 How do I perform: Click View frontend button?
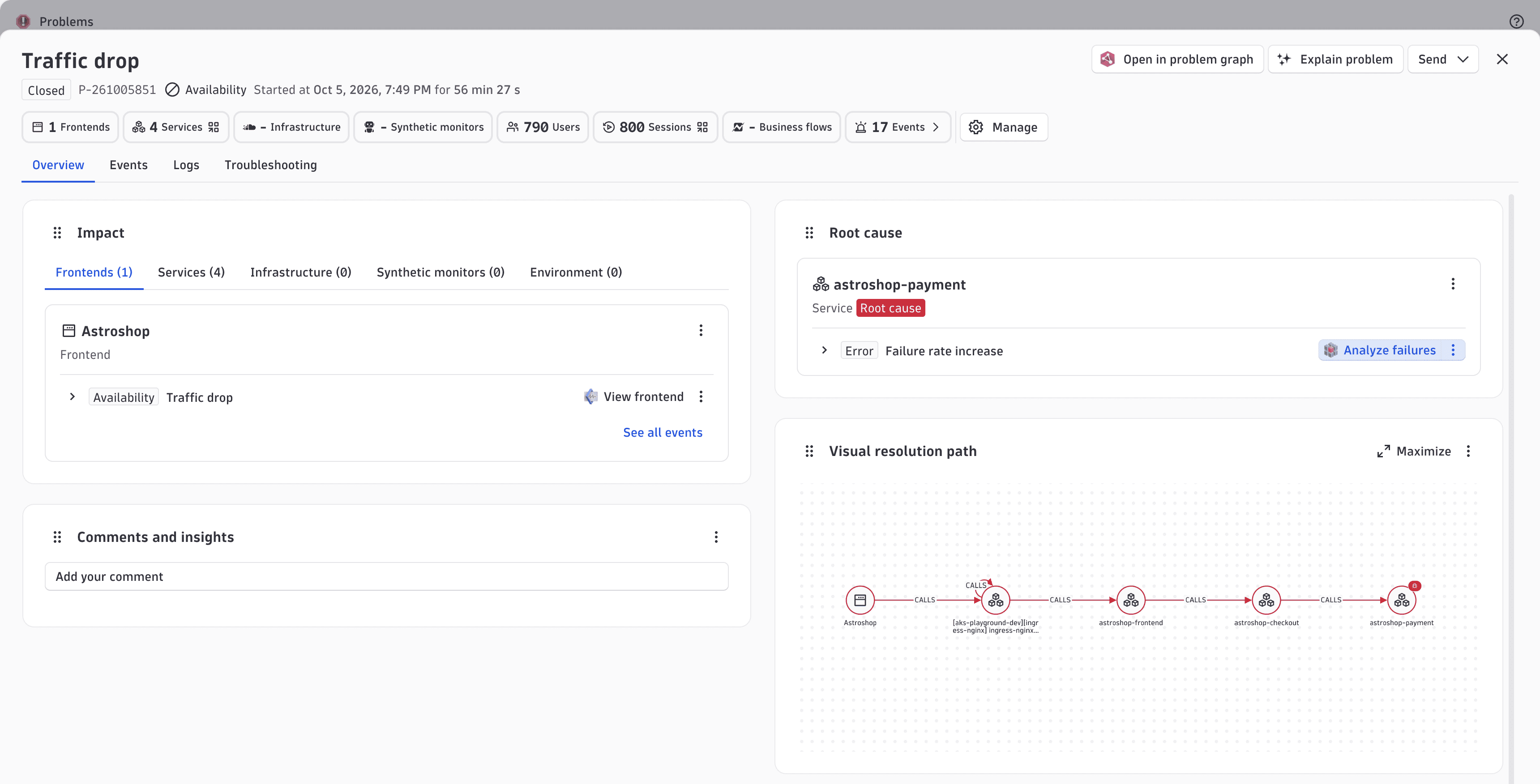pos(634,397)
